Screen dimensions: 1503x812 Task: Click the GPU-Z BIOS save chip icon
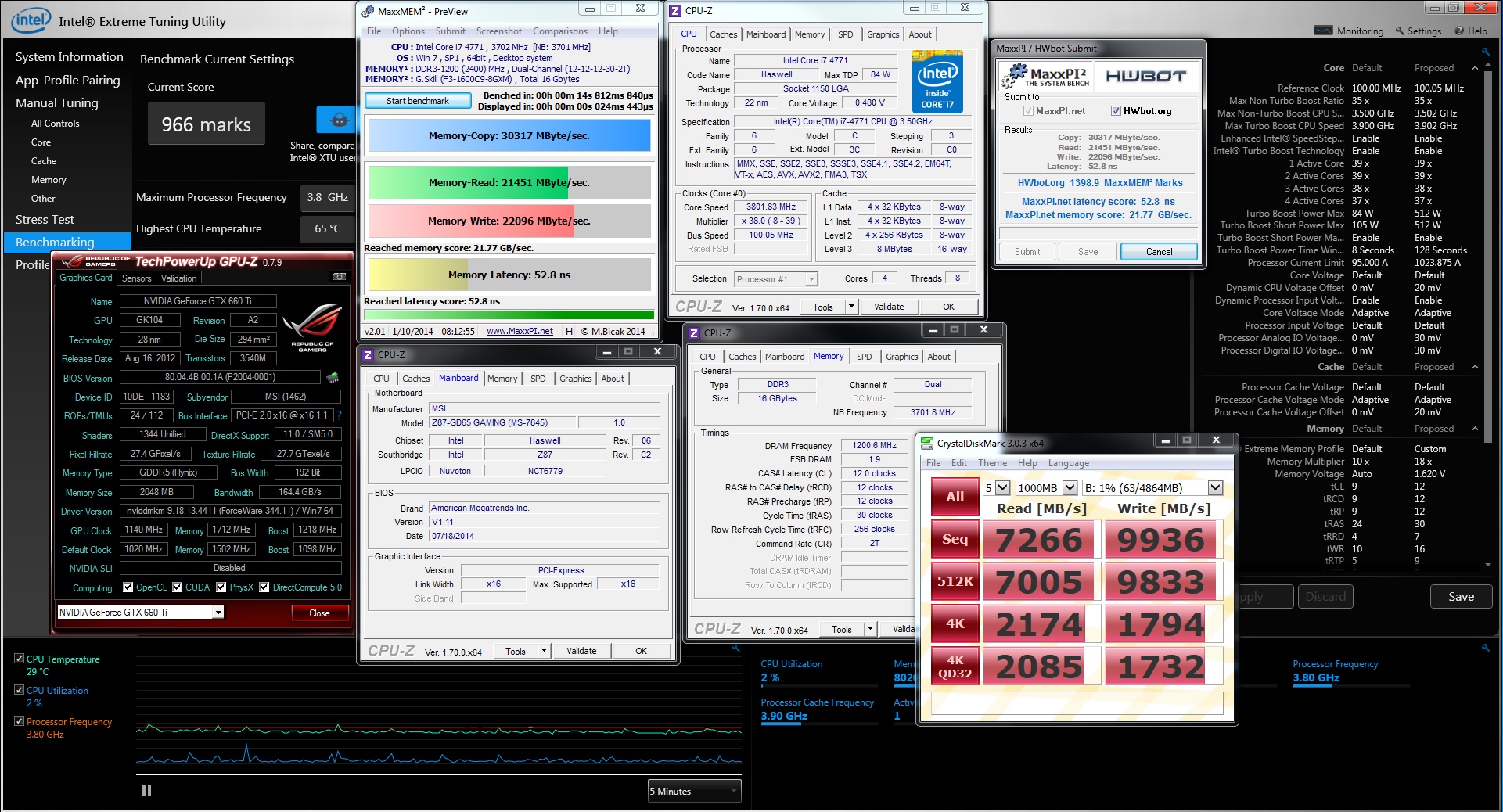(333, 378)
